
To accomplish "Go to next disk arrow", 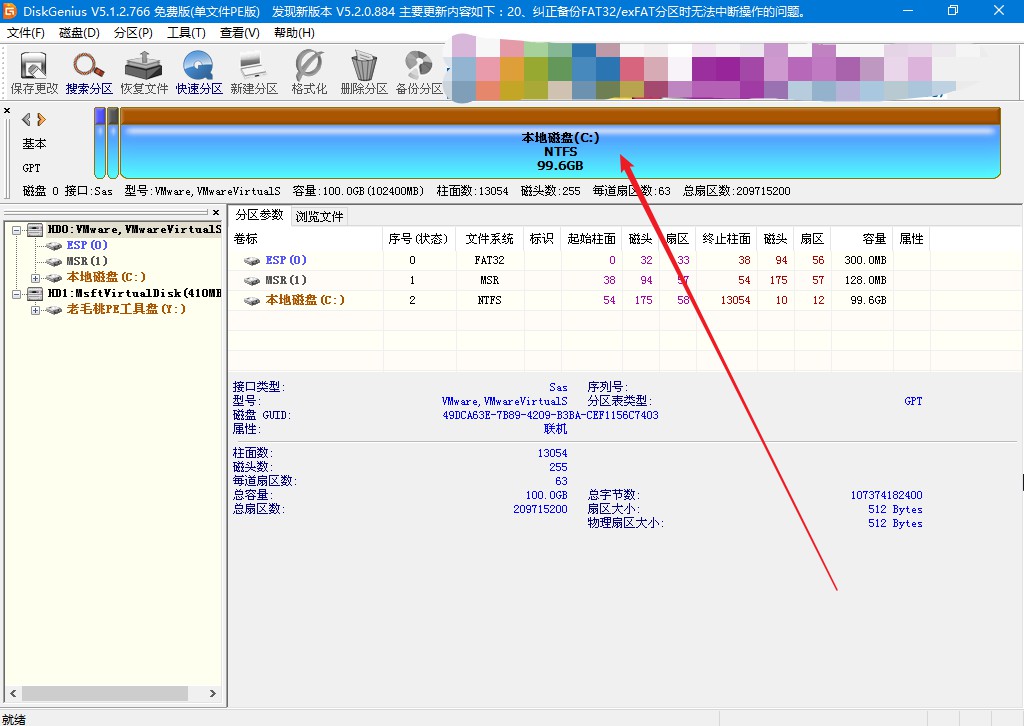I will coord(41,119).
